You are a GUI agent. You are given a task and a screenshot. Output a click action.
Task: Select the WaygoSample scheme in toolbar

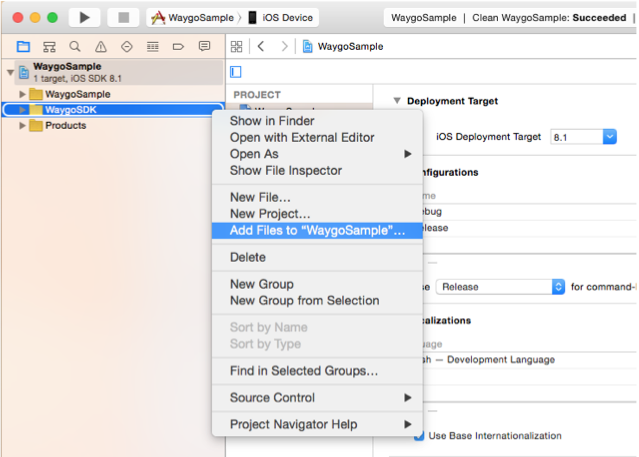pyautogui.click(x=193, y=18)
